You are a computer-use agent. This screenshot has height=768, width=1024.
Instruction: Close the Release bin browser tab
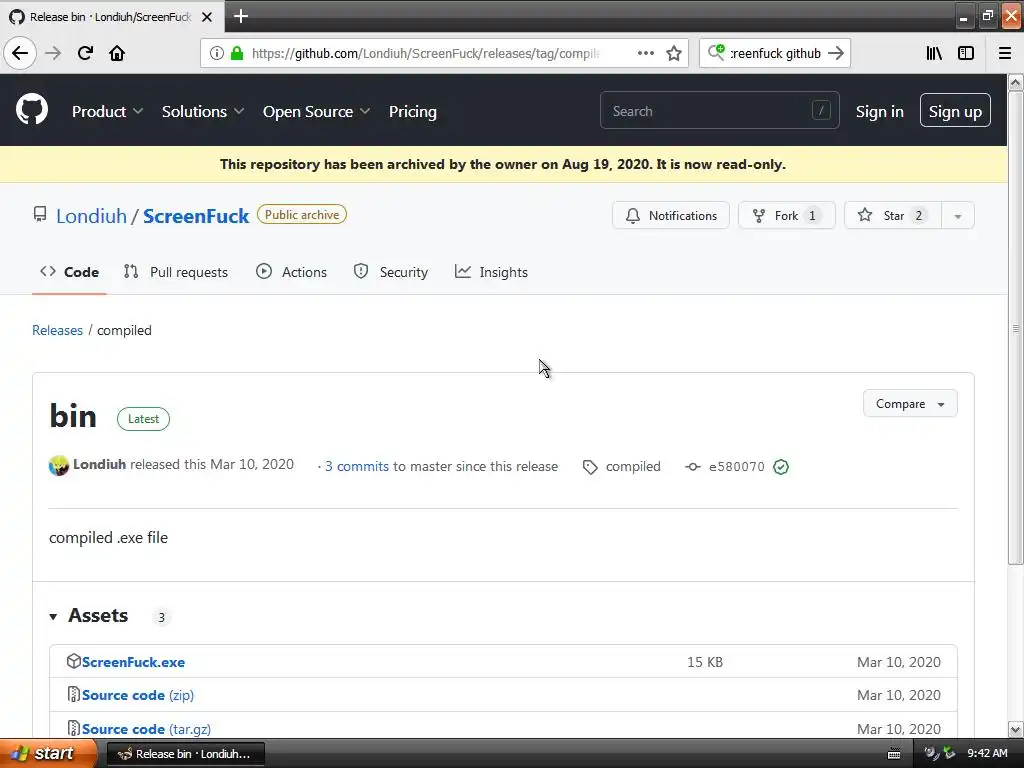click(x=207, y=17)
